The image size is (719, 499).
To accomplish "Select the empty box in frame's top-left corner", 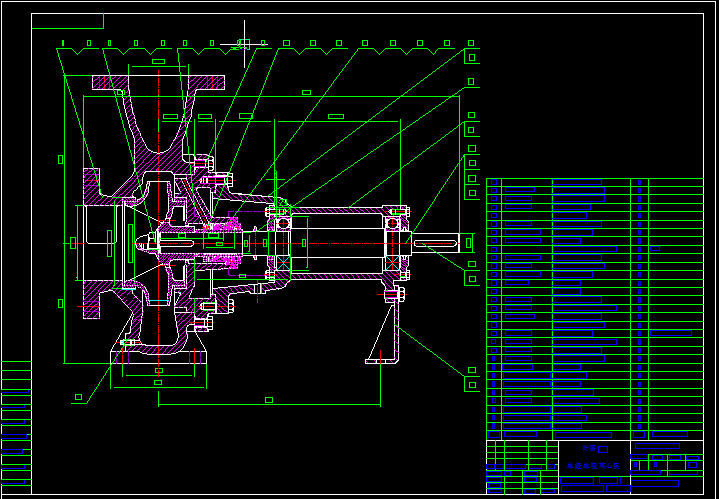I will pyautogui.click(x=67, y=21).
